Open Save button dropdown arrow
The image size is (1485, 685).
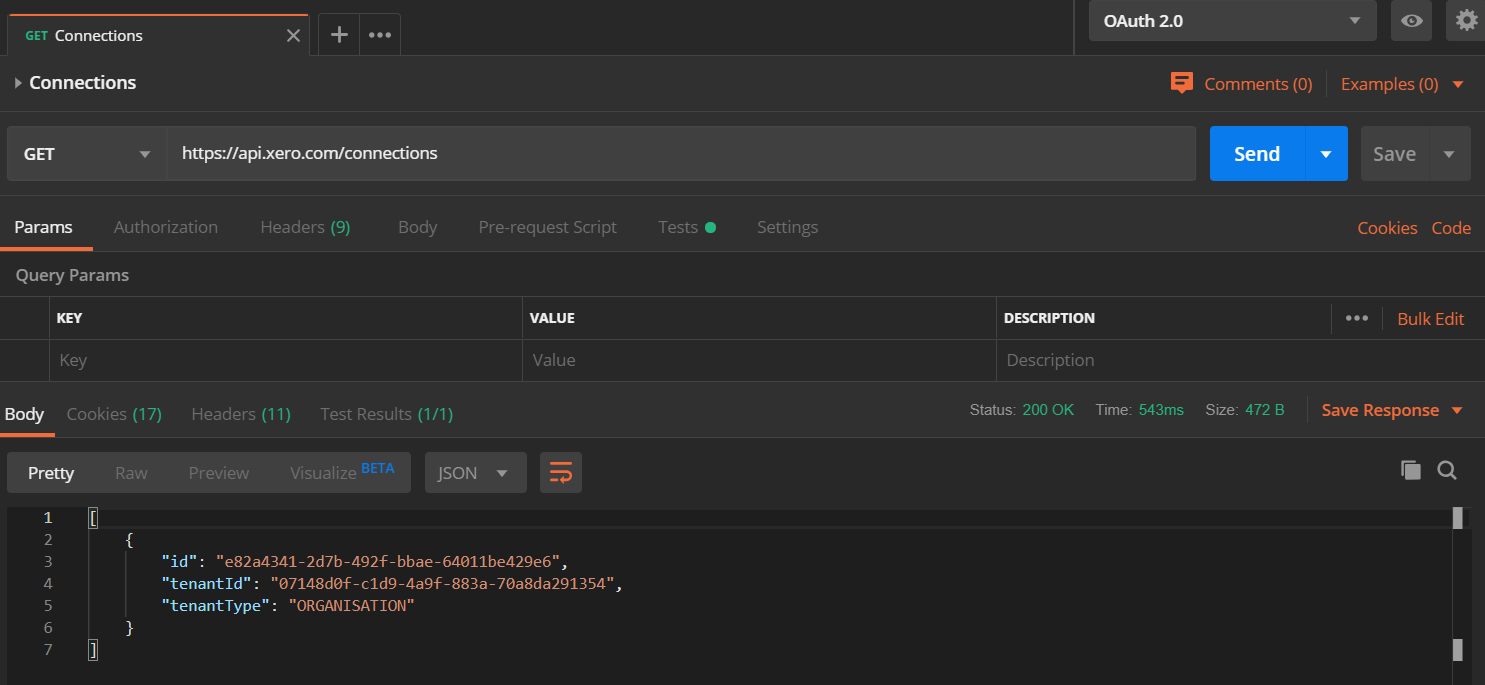pos(1449,154)
